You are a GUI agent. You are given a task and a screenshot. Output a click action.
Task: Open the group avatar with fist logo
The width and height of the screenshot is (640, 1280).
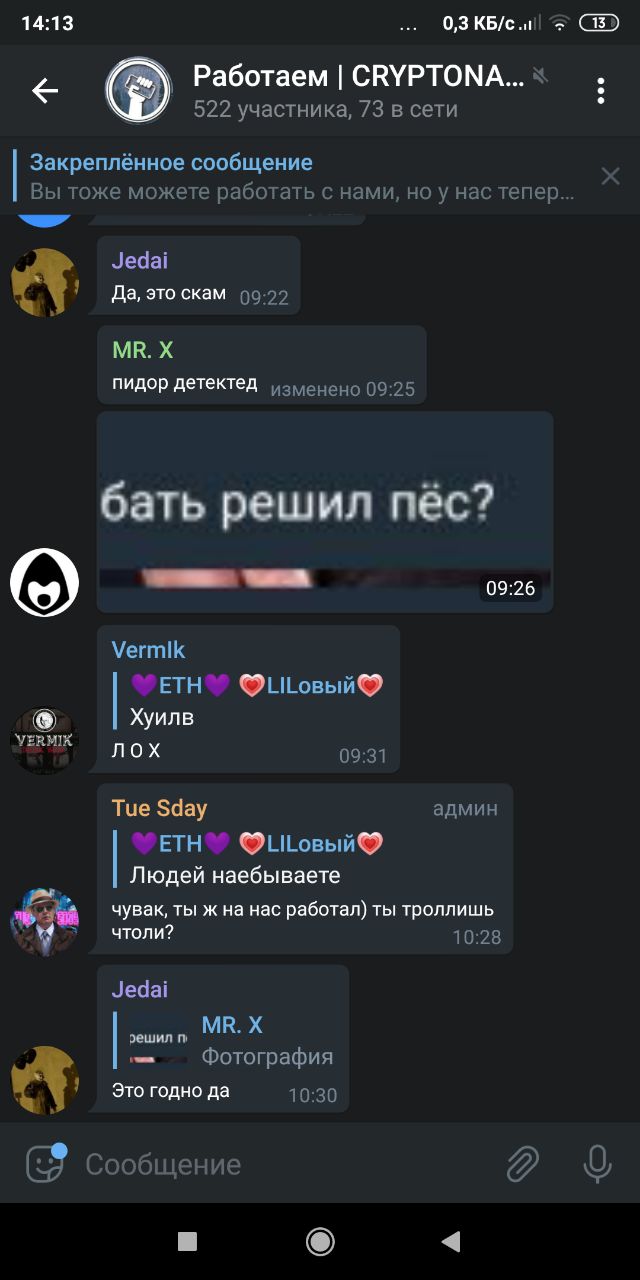coord(138,91)
